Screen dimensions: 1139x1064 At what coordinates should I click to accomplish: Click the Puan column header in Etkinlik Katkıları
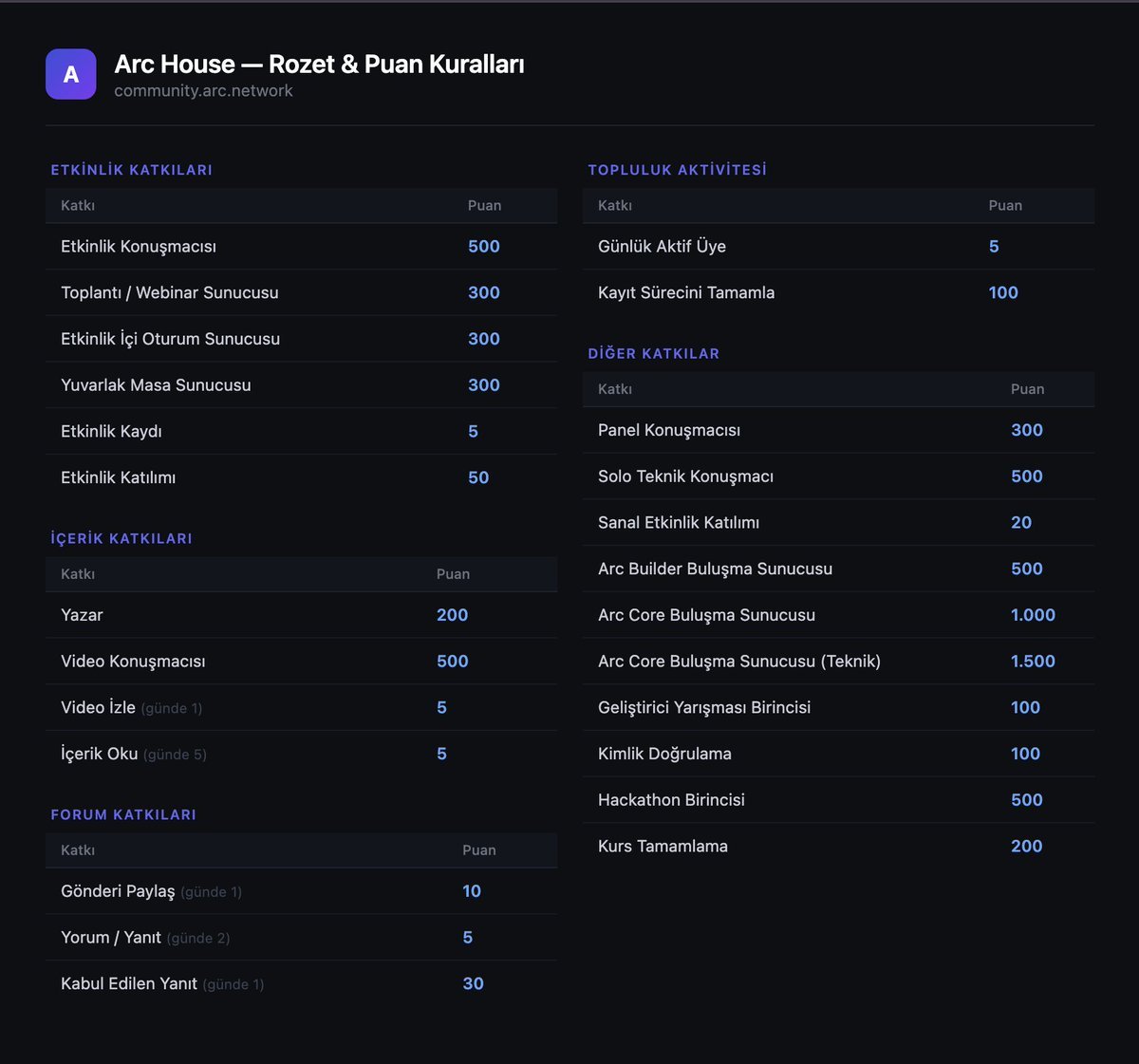pos(484,206)
